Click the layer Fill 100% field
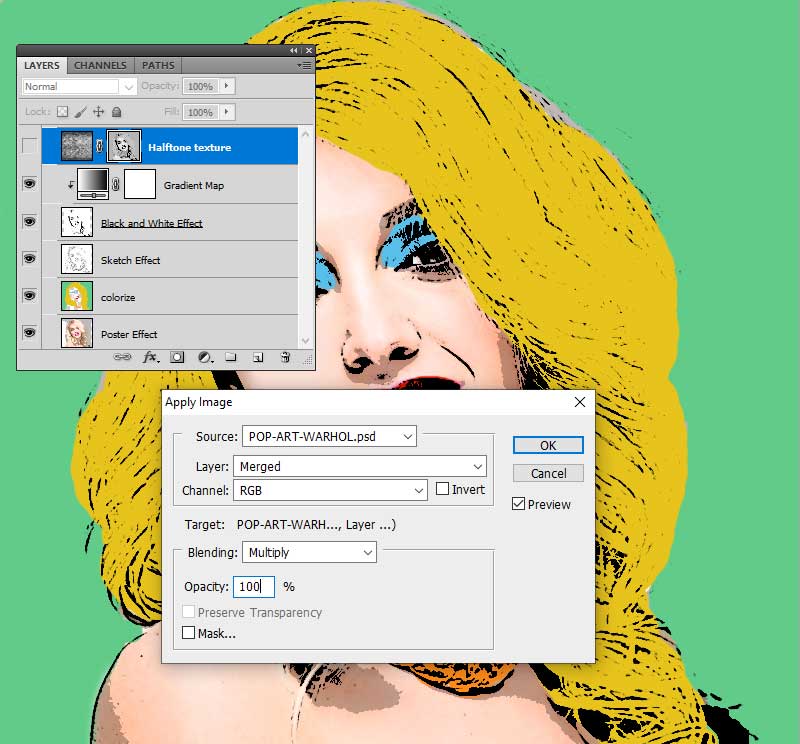This screenshot has height=744, width=800. tap(201, 112)
